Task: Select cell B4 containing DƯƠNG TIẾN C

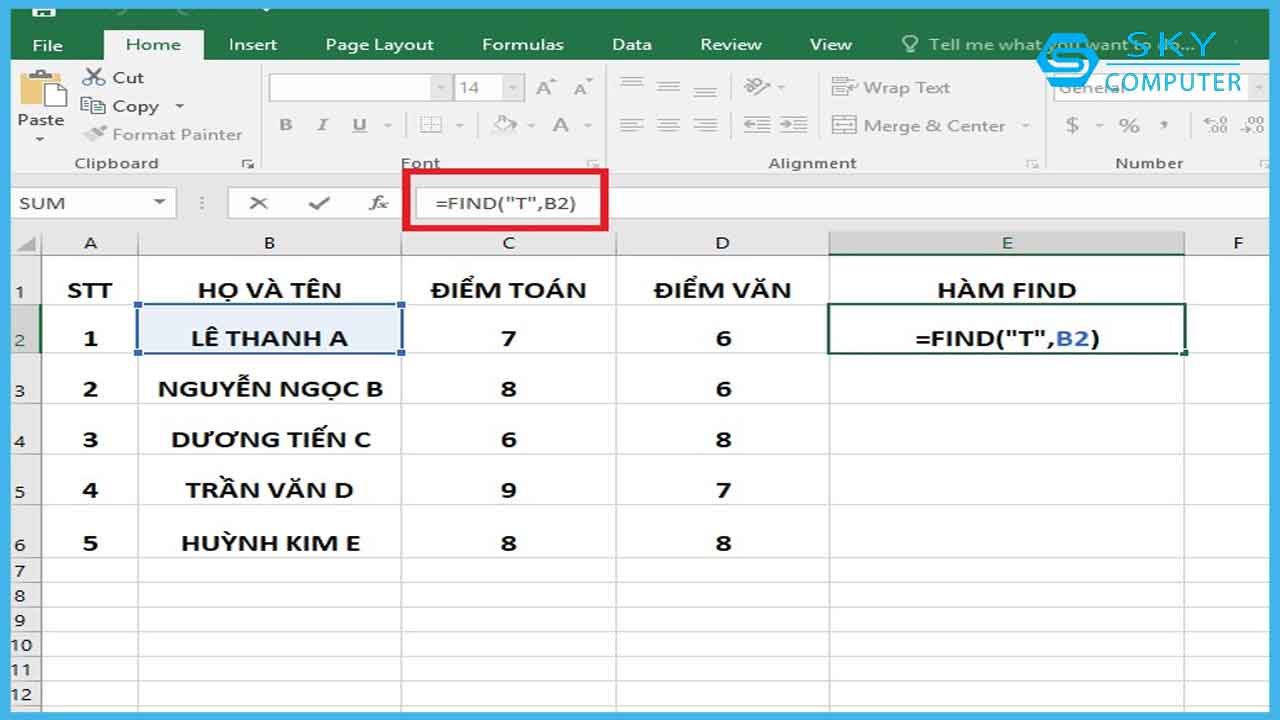Action: (270, 439)
